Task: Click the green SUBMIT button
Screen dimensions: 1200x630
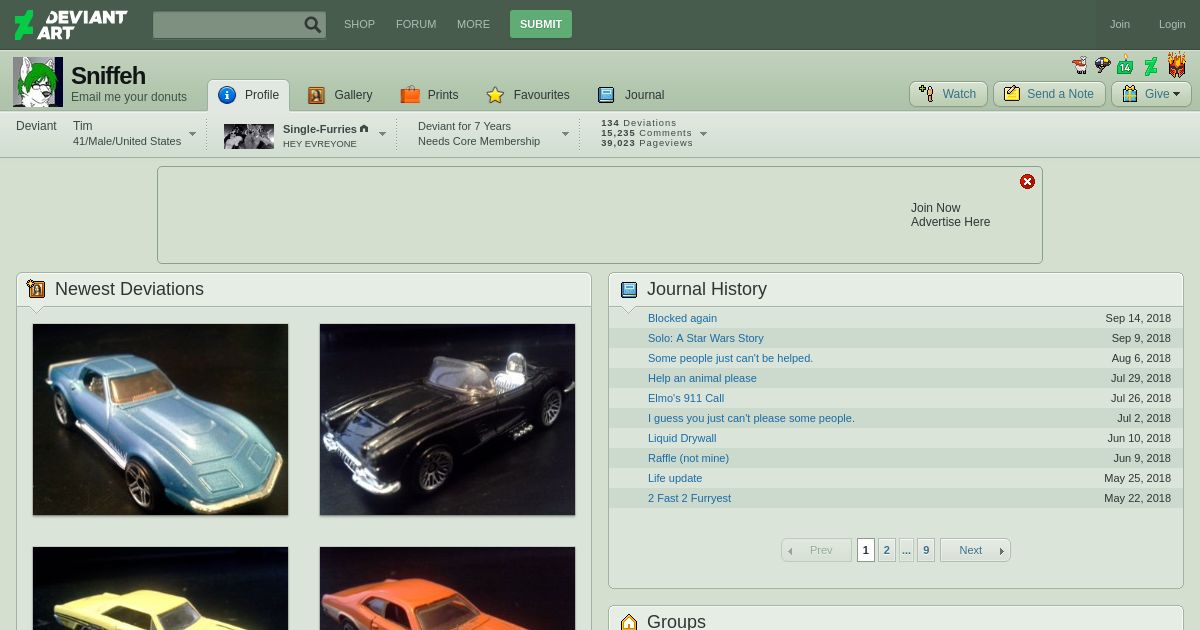Action: (x=541, y=24)
